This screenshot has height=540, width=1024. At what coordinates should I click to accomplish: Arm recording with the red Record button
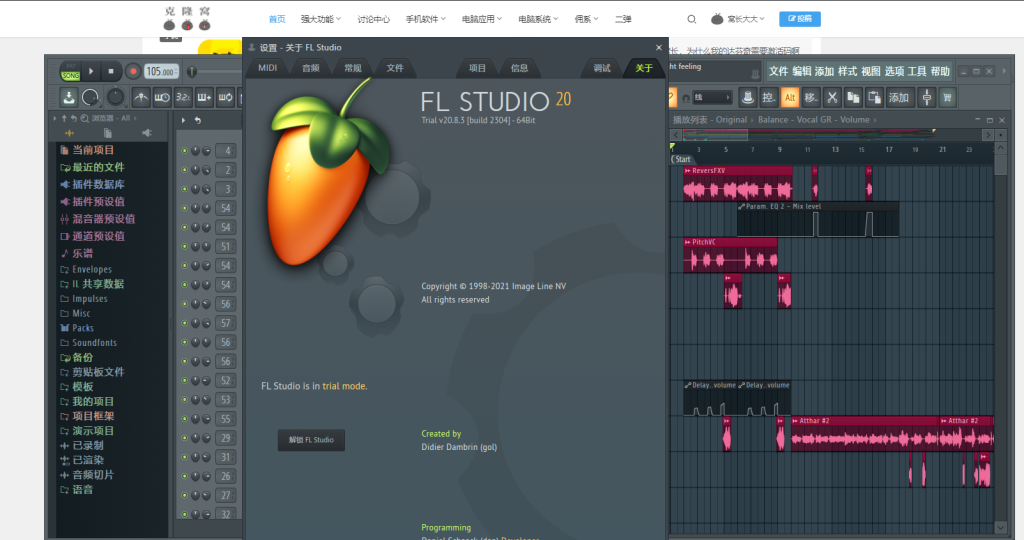click(x=133, y=71)
